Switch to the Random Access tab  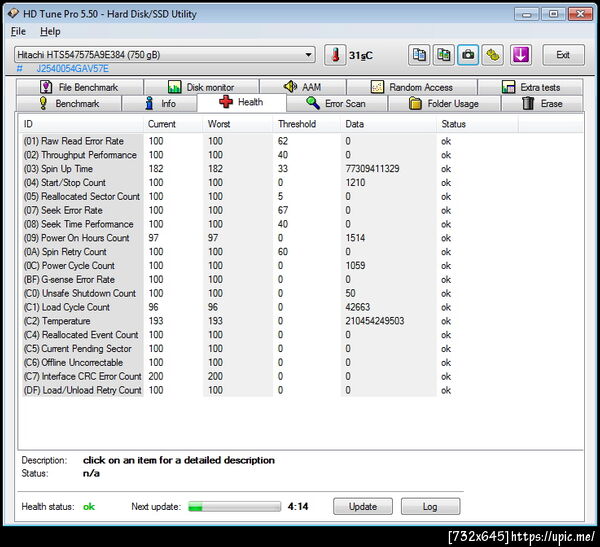(412, 87)
